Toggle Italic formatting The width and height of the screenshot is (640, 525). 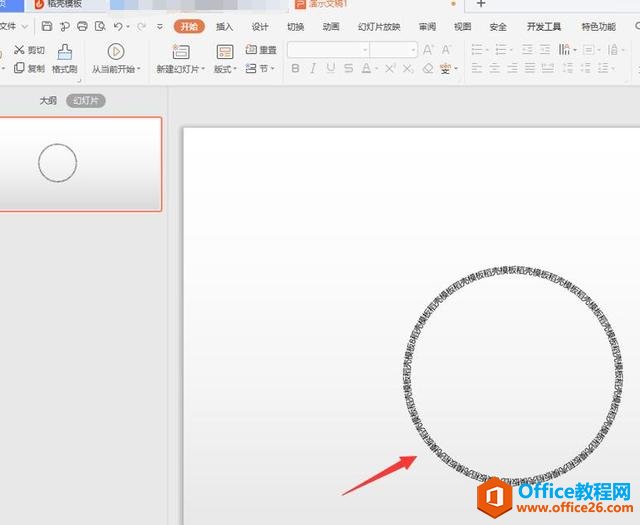pyautogui.click(x=313, y=68)
